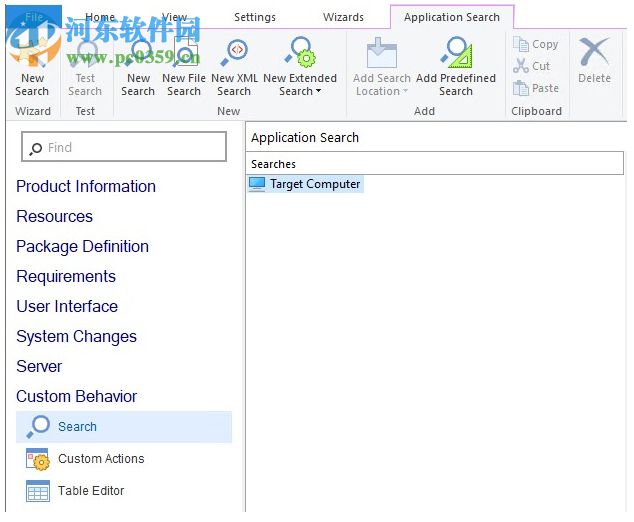Expand the Requirements section
634x522 pixels.
(x=66, y=276)
